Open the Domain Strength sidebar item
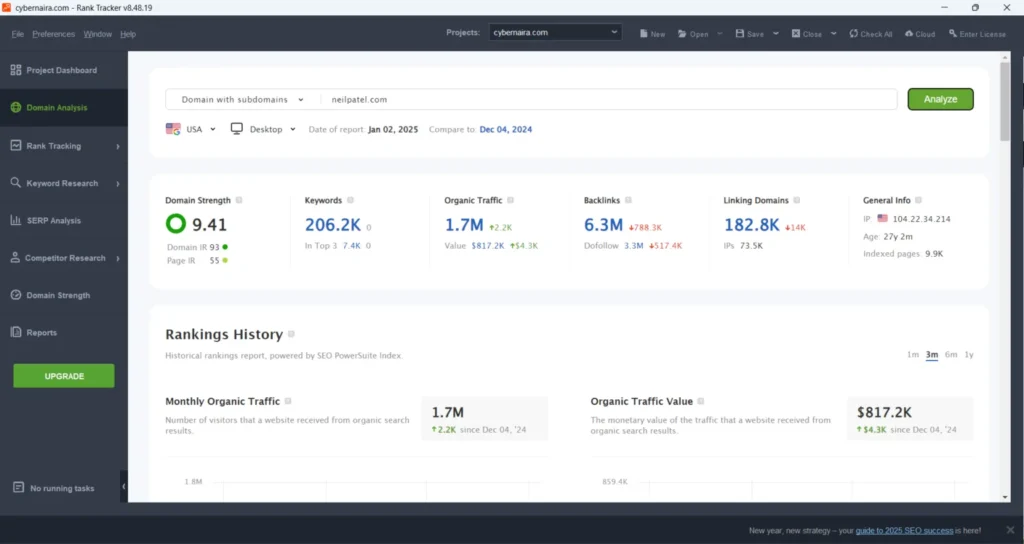Viewport: 1024px width, 544px height. tap(57, 295)
